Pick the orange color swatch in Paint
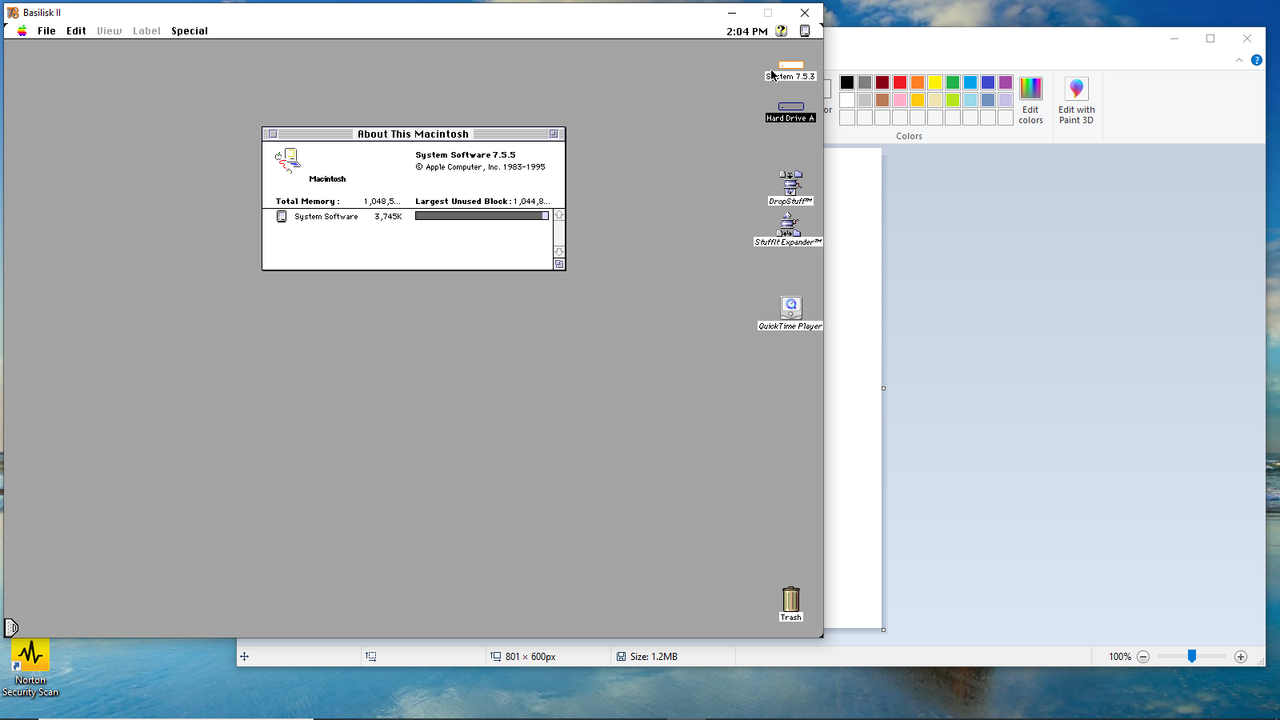 (917, 82)
